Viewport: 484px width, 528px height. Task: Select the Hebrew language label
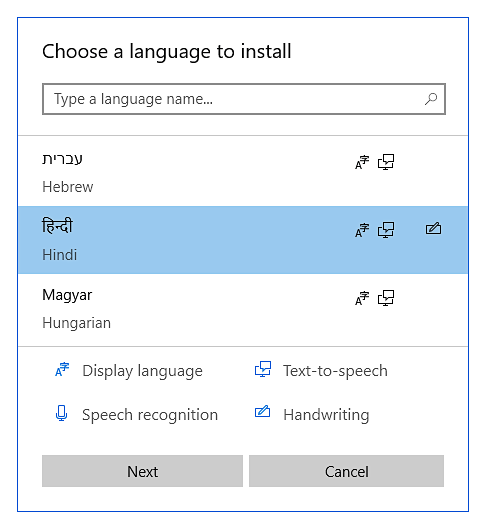pyautogui.click(x=68, y=187)
